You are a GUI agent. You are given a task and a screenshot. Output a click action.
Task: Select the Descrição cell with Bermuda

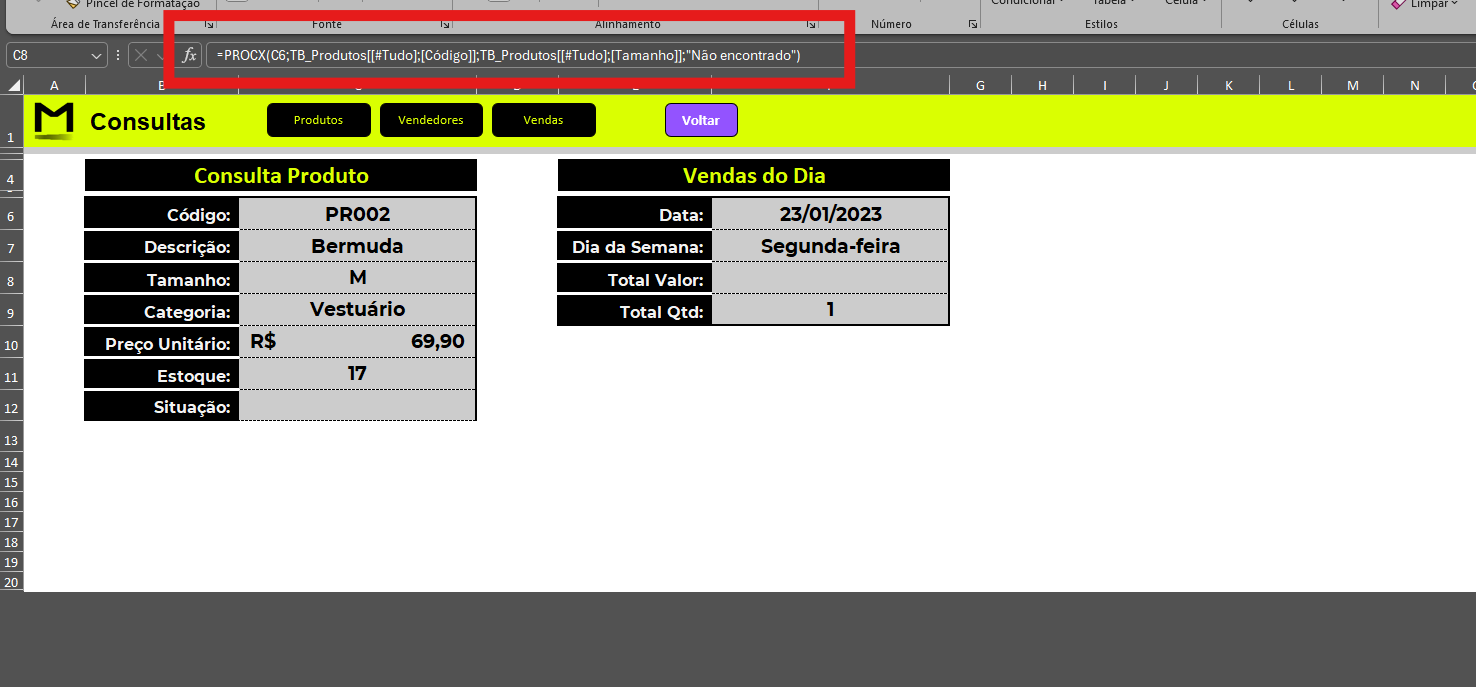(358, 246)
